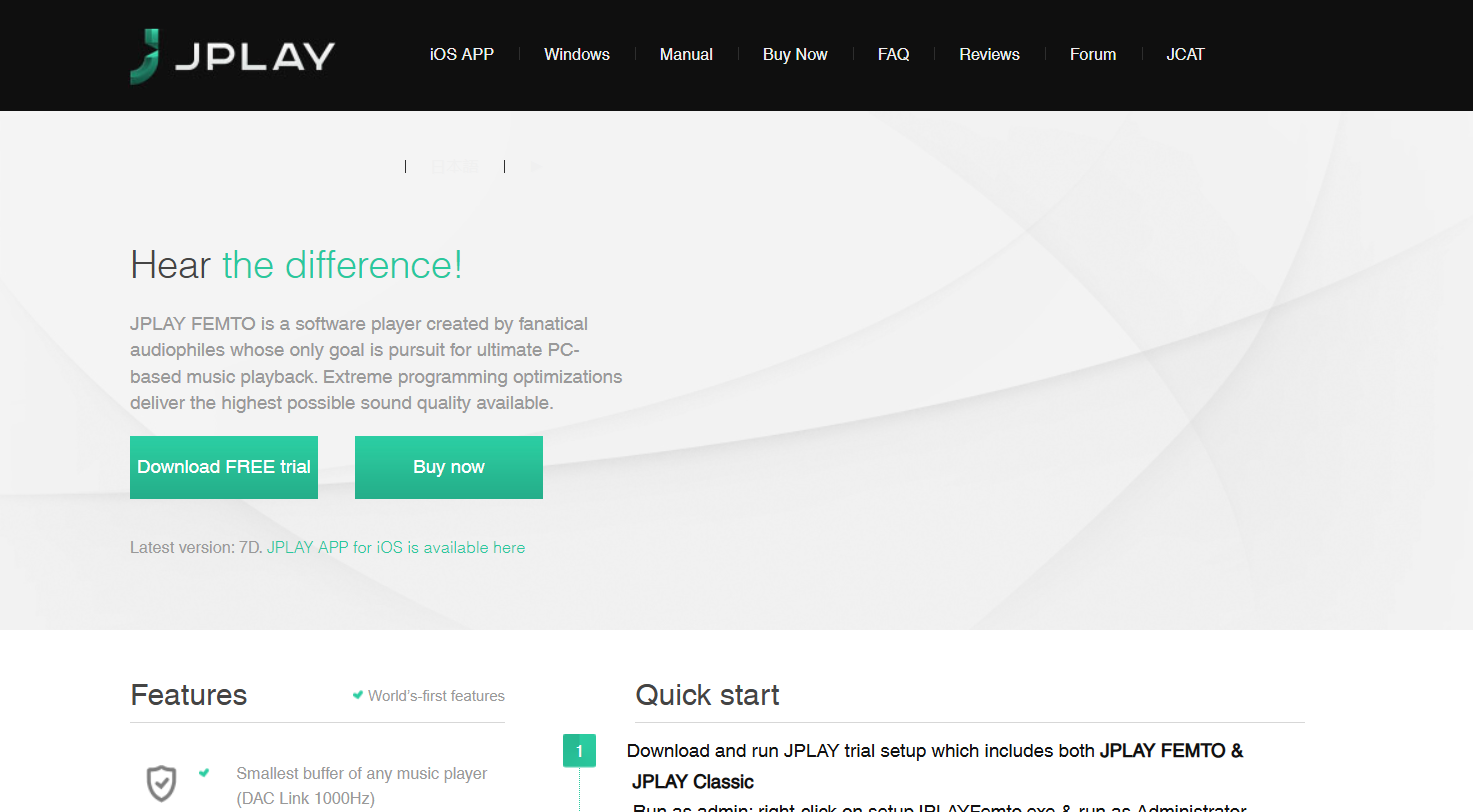The height and width of the screenshot is (812, 1473).
Task: Click the 'for iOS is available here' link
Action: pyautogui.click(x=439, y=547)
